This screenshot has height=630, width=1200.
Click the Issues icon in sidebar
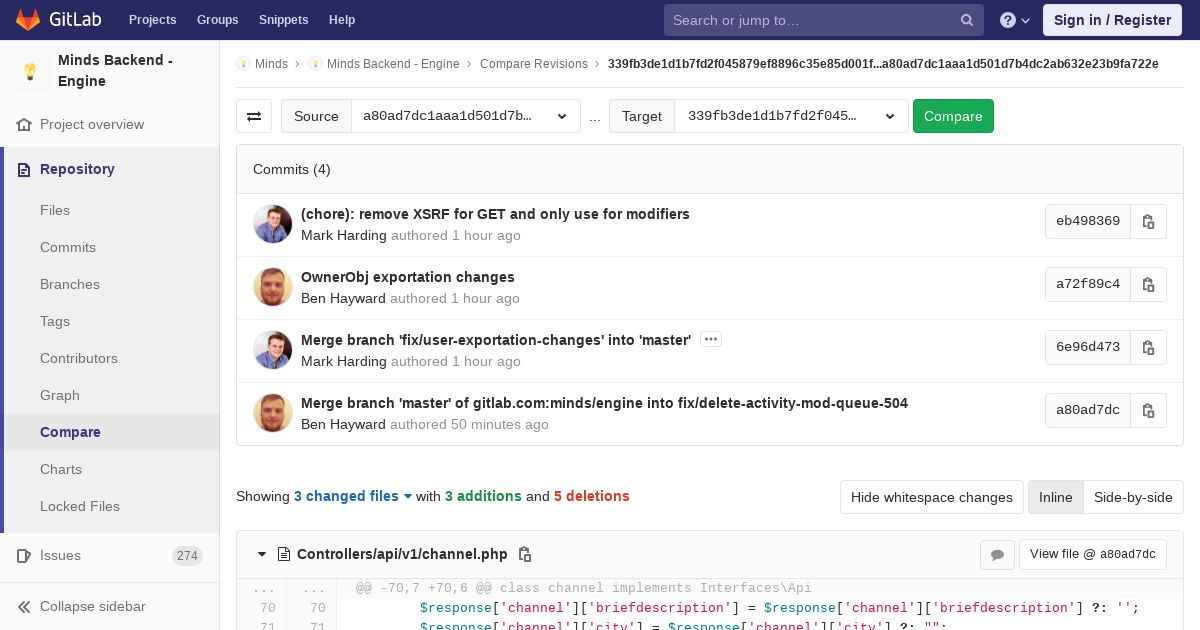(x=24, y=556)
